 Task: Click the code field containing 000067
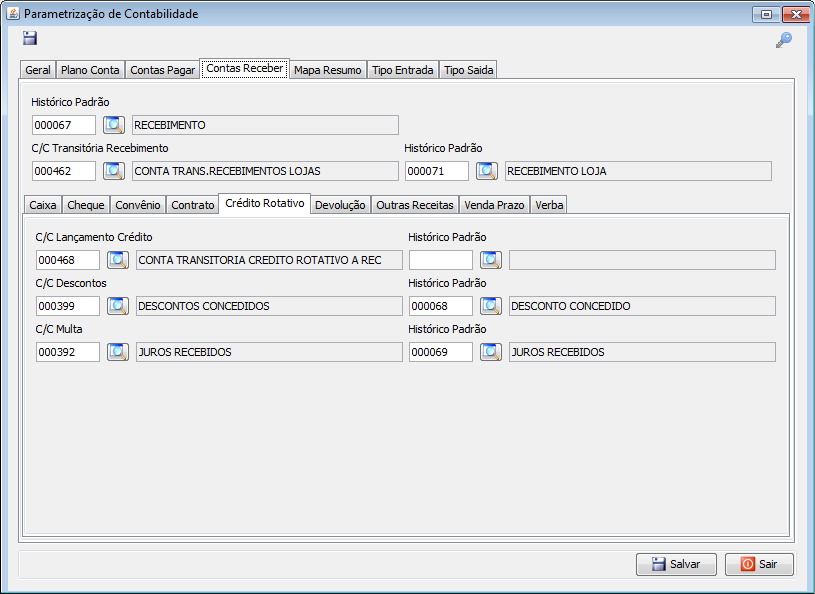[x=64, y=125]
